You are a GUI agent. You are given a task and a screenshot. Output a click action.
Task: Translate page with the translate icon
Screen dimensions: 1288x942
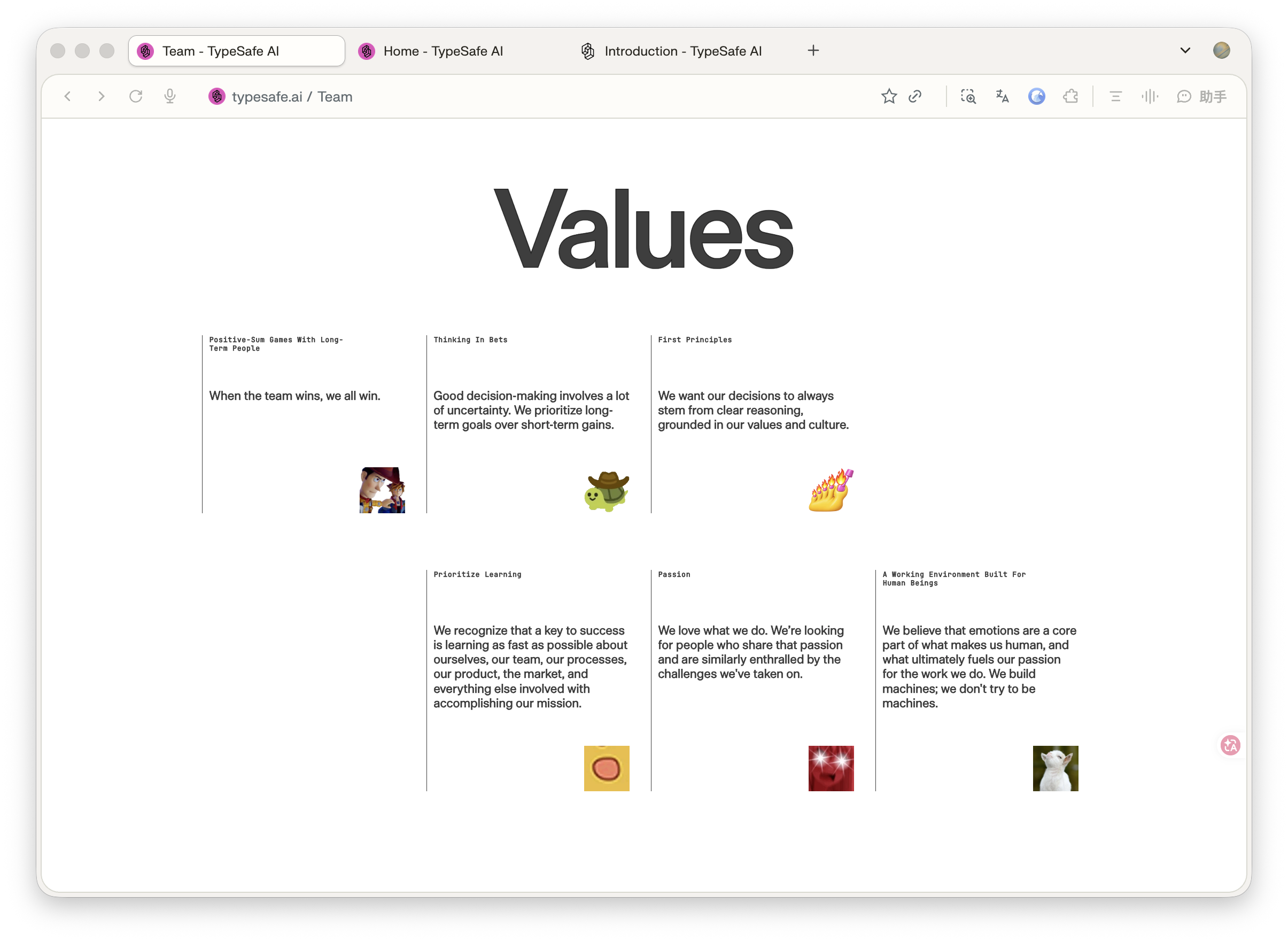click(1003, 96)
